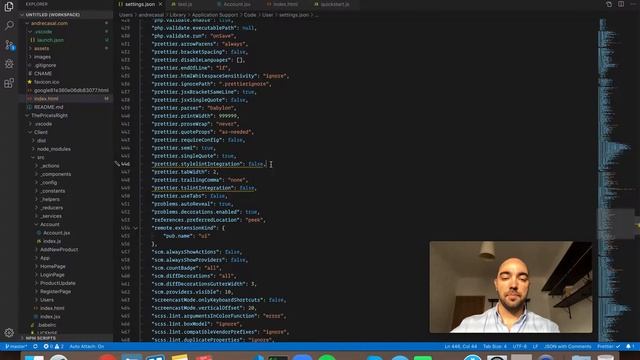Fold the remote.extensionKind block at line 454
This screenshot has width=640, height=360.
(x=136, y=228)
